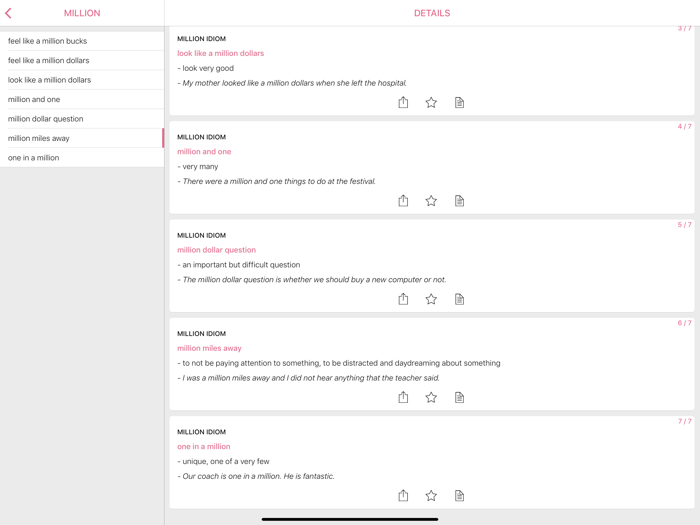The width and height of the screenshot is (700, 525).
Task: Click the DETAILS header title
Action: point(432,13)
